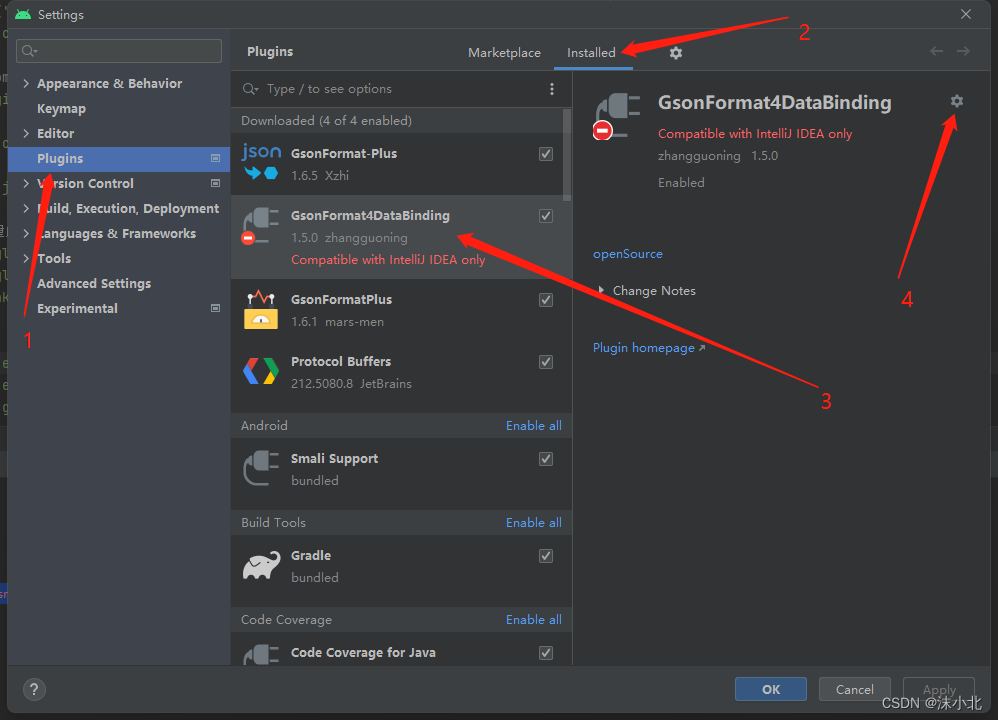Image resolution: width=998 pixels, height=720 pixels.
Task: Click the plugin list vertical scrollbar
Action: (x=567, y=155)
